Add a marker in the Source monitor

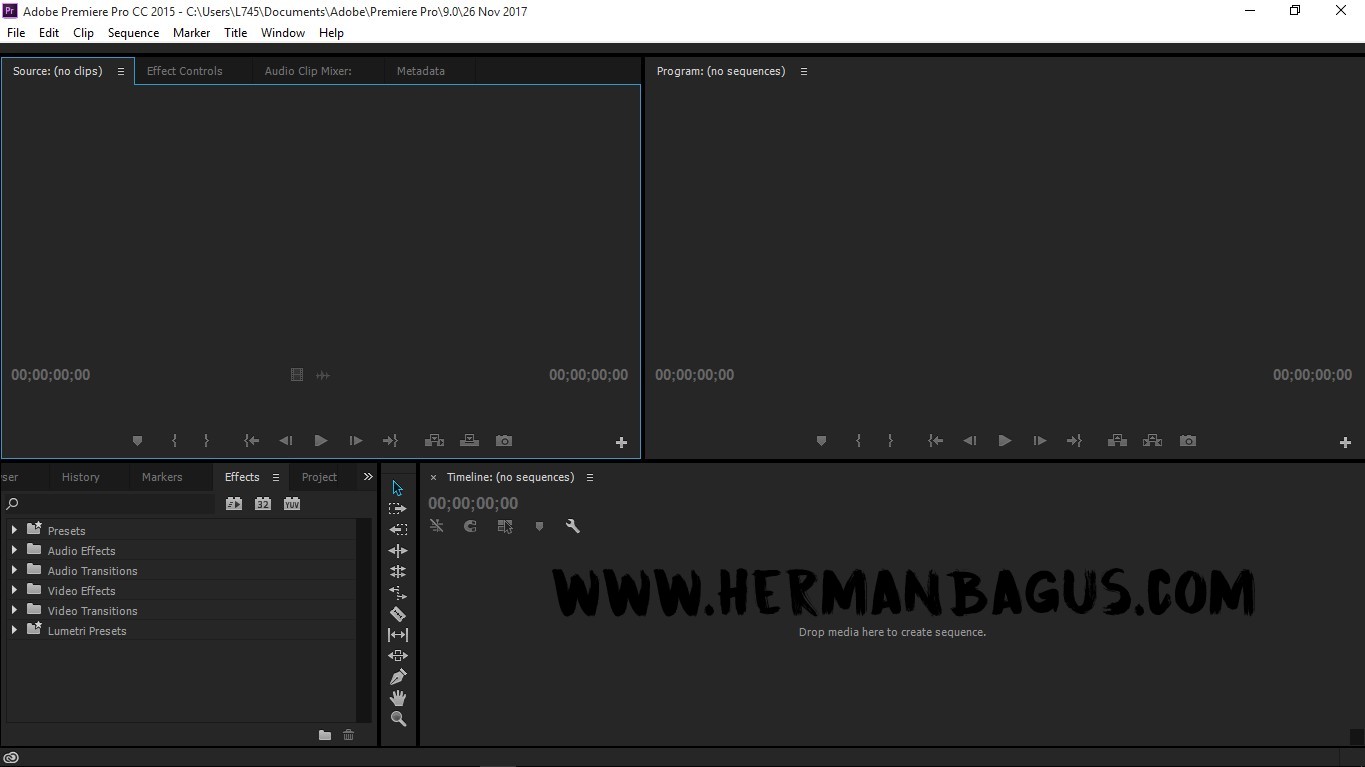137,441
